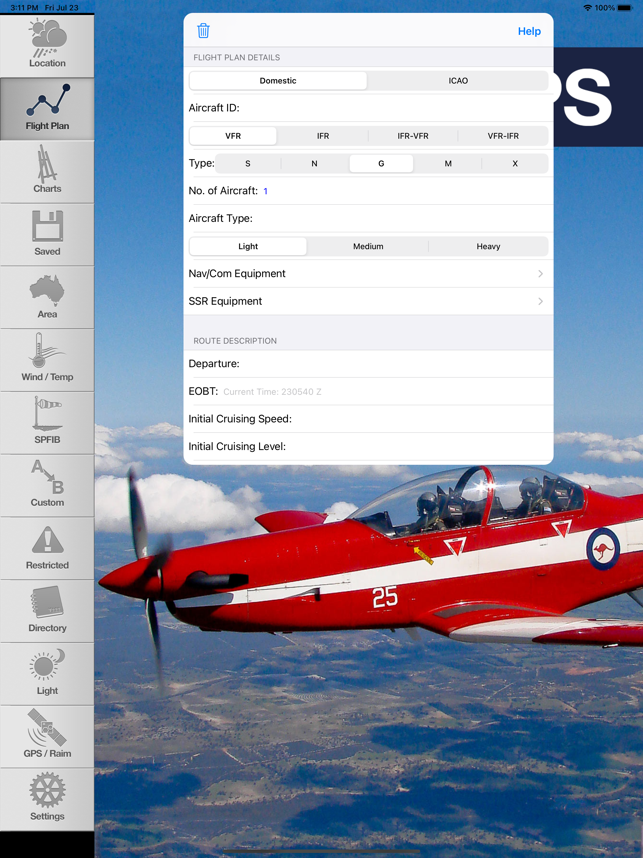Screen dimensions: 643x858
Task: Tap the Aircraft Type field
Action: (368, 218)
